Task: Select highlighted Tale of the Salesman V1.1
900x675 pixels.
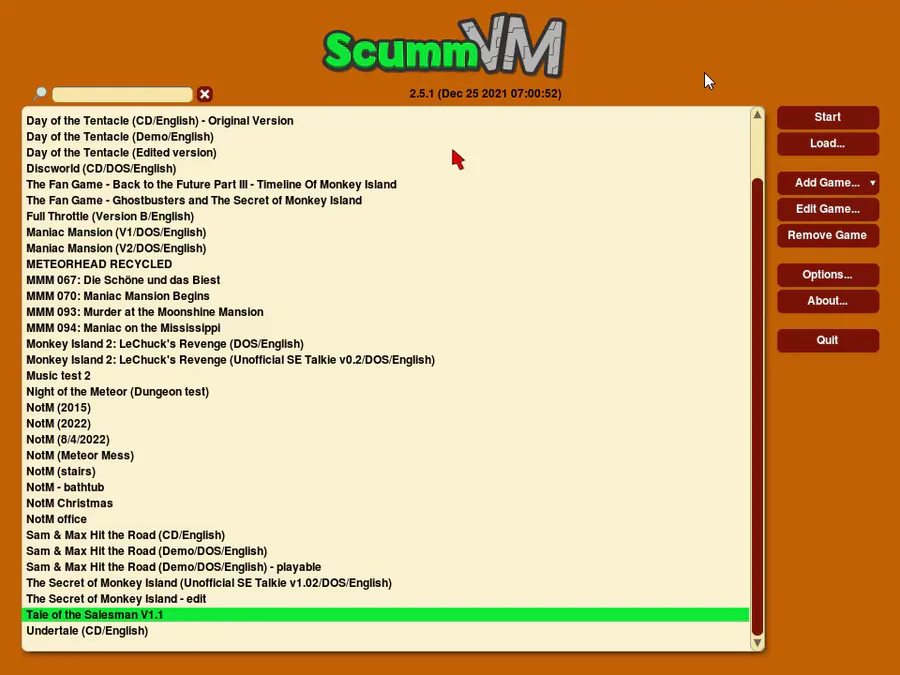Action: coord(385,615)
